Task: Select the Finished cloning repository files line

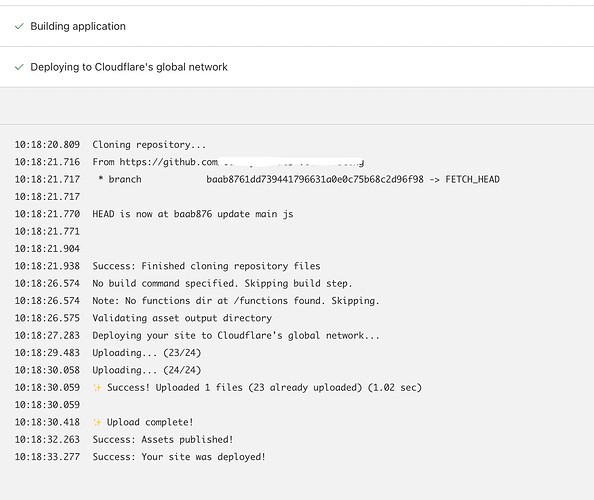Action: point(206,266)
